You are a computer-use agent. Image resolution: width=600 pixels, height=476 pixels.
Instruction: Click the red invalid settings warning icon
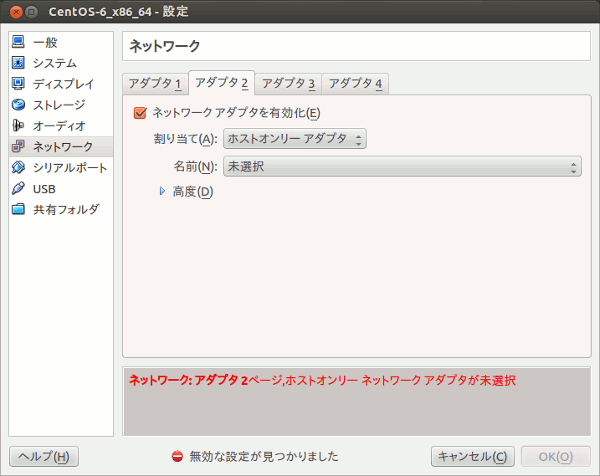tap(177, 457)
